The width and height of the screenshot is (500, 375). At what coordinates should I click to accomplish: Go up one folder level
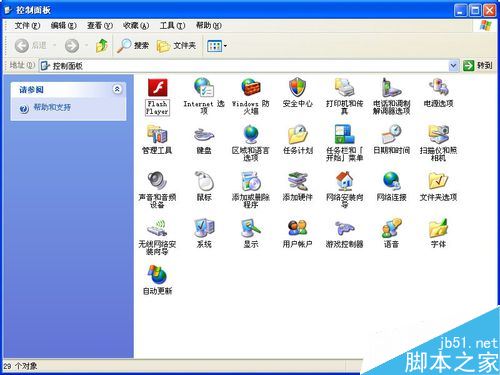[102, 46]
